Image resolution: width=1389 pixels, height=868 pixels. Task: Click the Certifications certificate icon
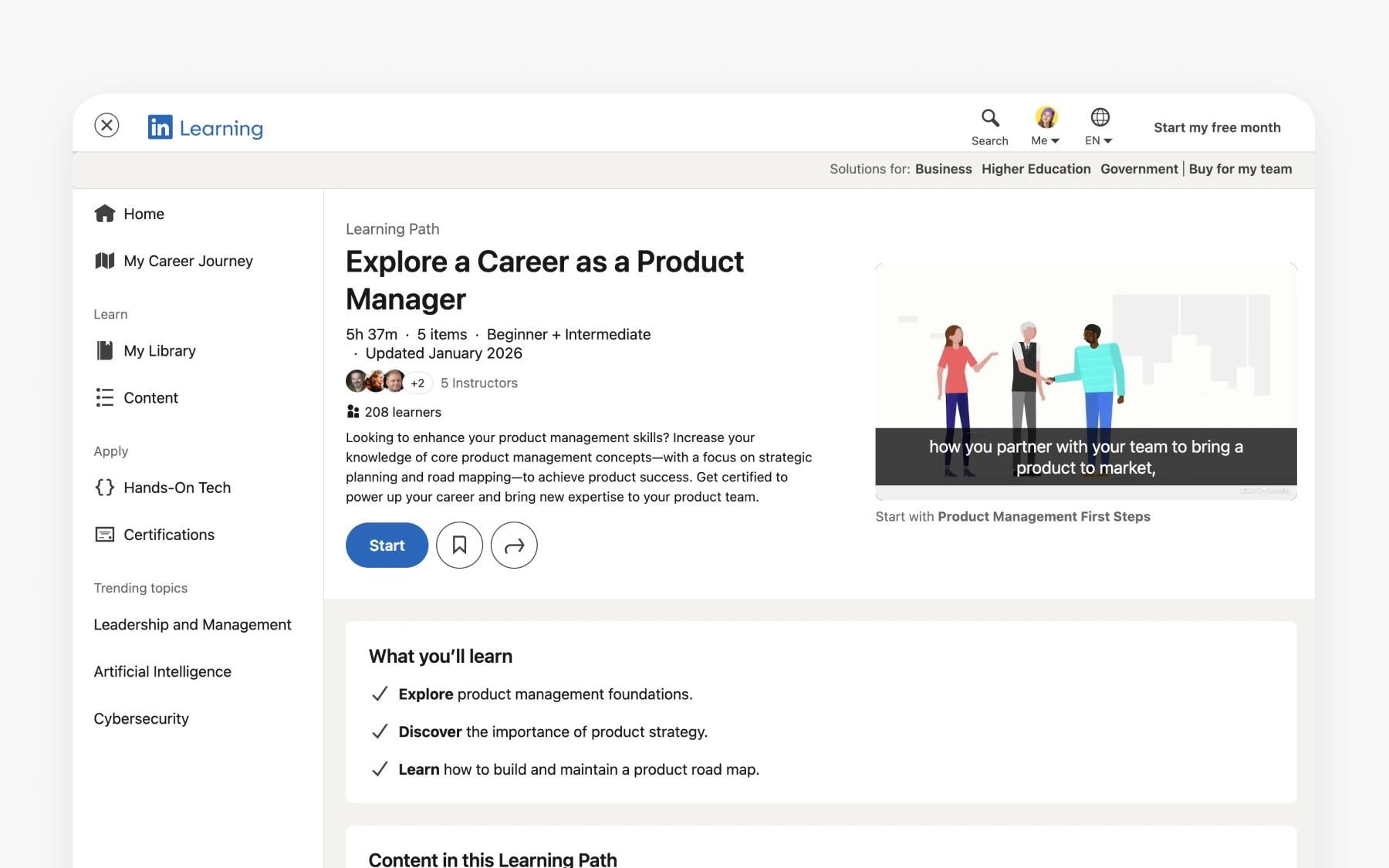tap(104, 534)
